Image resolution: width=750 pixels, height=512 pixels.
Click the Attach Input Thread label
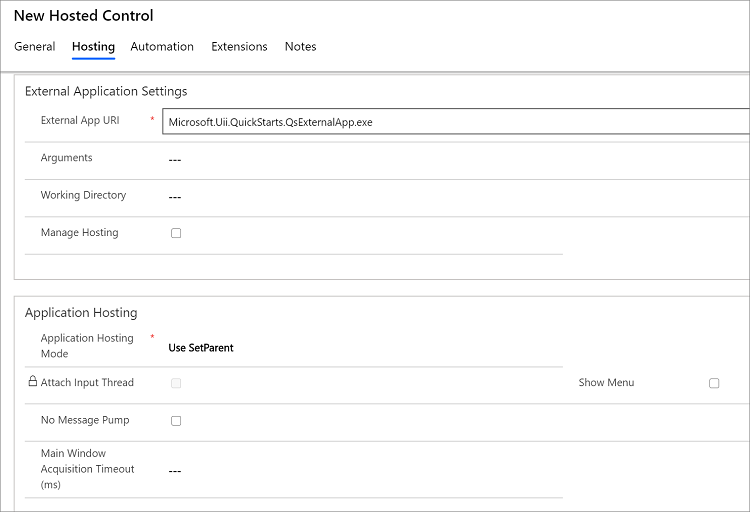click(87, 382)
